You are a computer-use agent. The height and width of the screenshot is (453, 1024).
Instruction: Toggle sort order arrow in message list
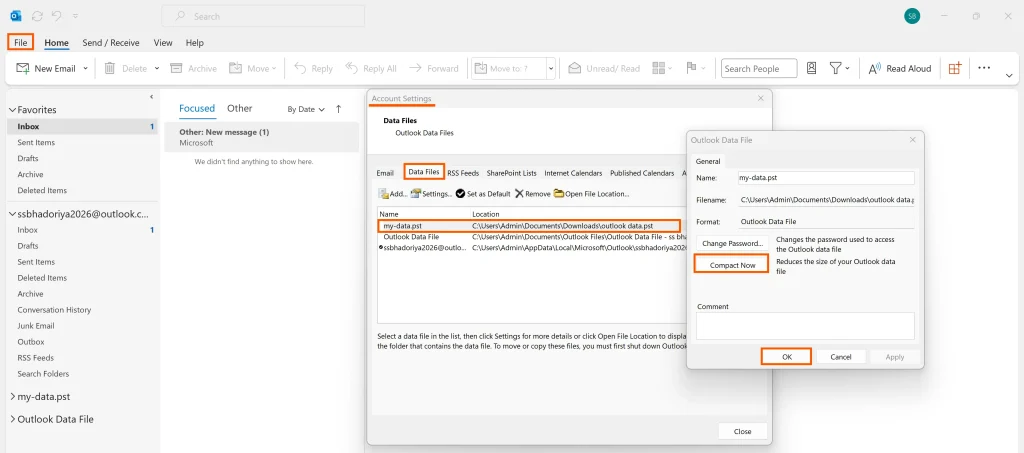click(338, 110)
